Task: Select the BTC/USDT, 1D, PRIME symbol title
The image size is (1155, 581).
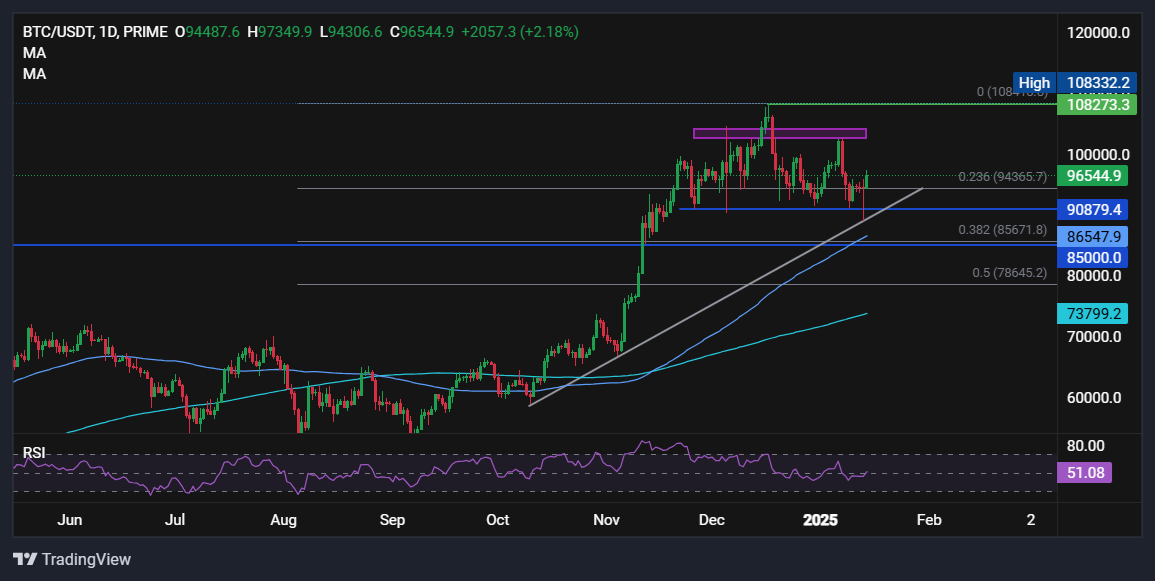Action: tap(95, 32)
